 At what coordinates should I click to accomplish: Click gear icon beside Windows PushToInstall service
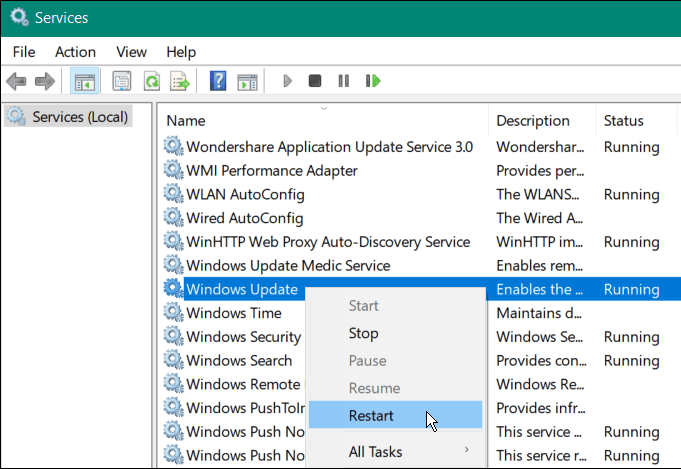click(173, 407)
